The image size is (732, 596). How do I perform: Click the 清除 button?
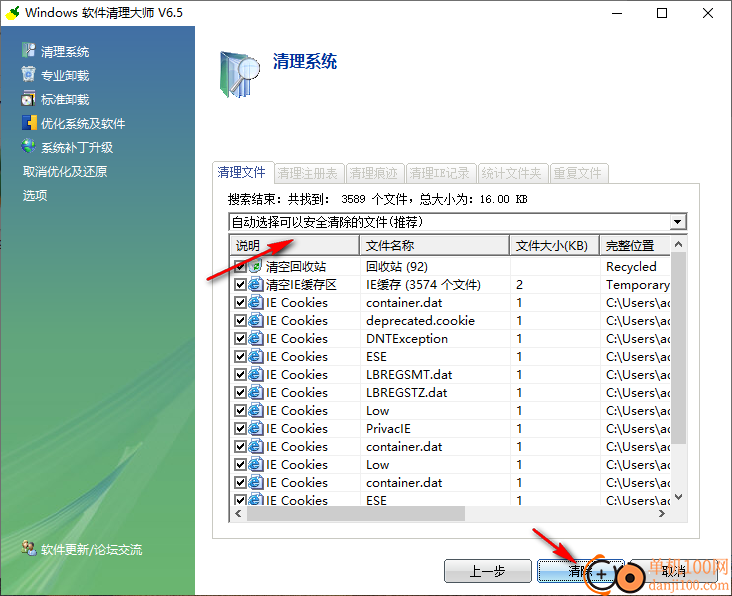[x=580, y=571]
